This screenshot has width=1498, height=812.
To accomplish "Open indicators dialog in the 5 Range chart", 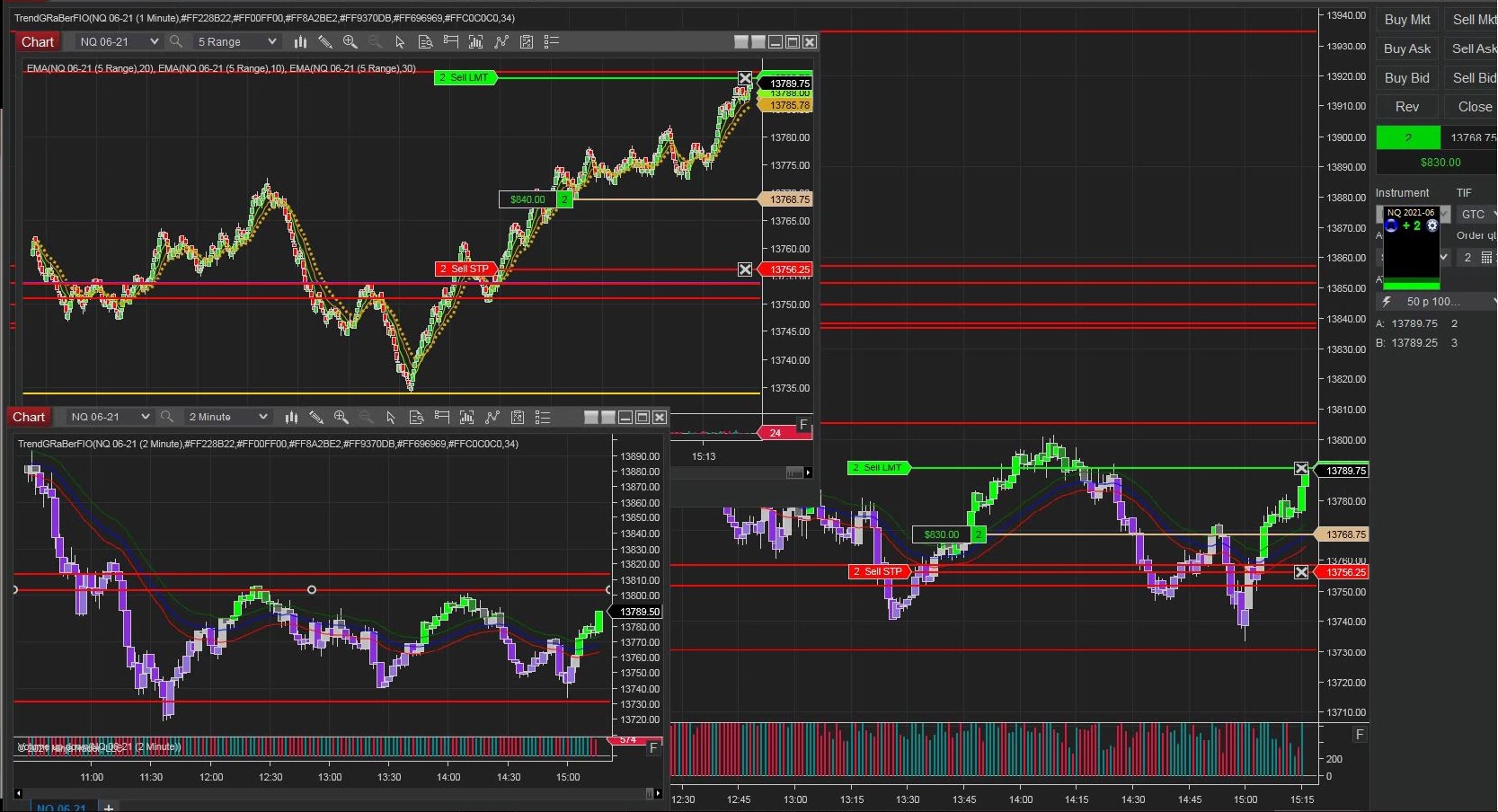I will pyautogui.click(x=501, y=41).
